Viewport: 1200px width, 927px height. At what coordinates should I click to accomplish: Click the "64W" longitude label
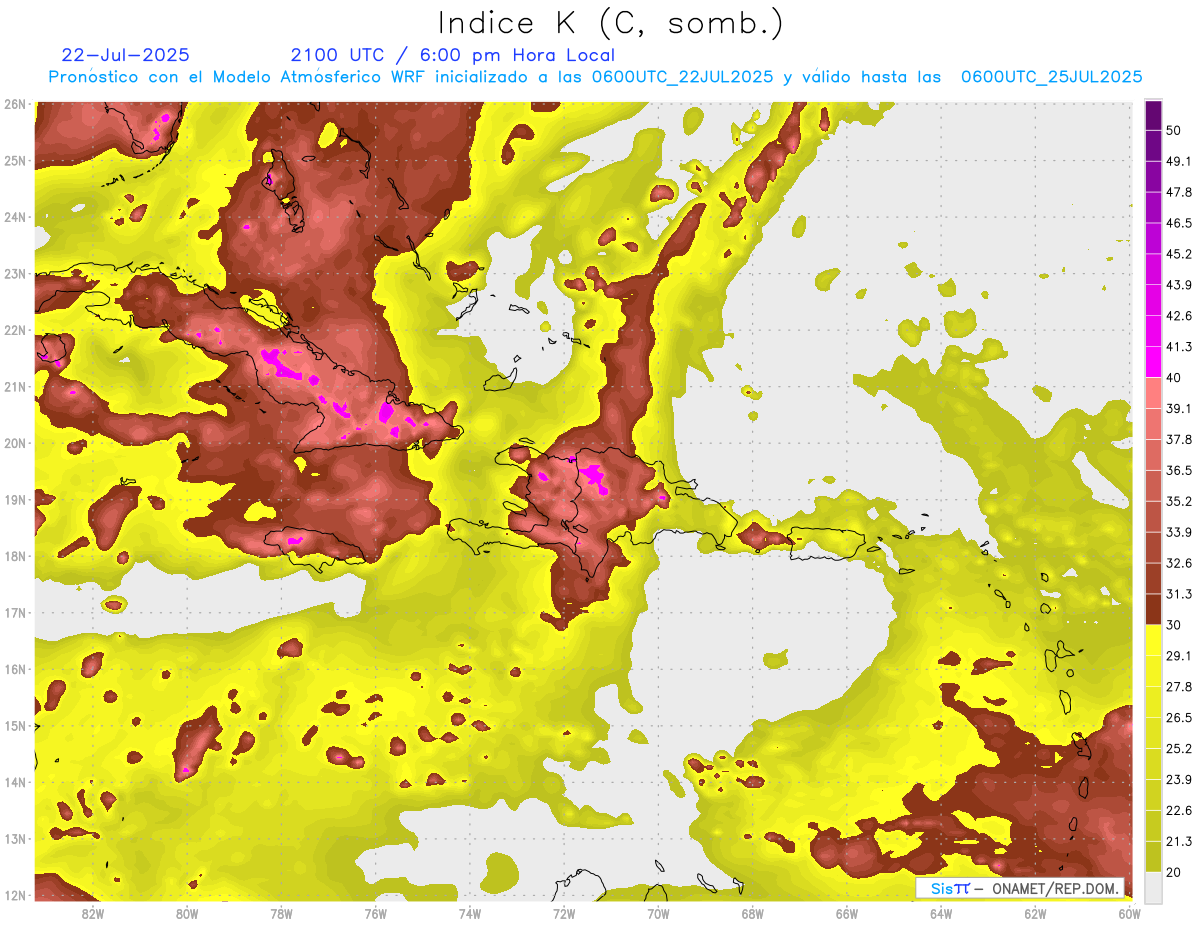tap(941, 914)
